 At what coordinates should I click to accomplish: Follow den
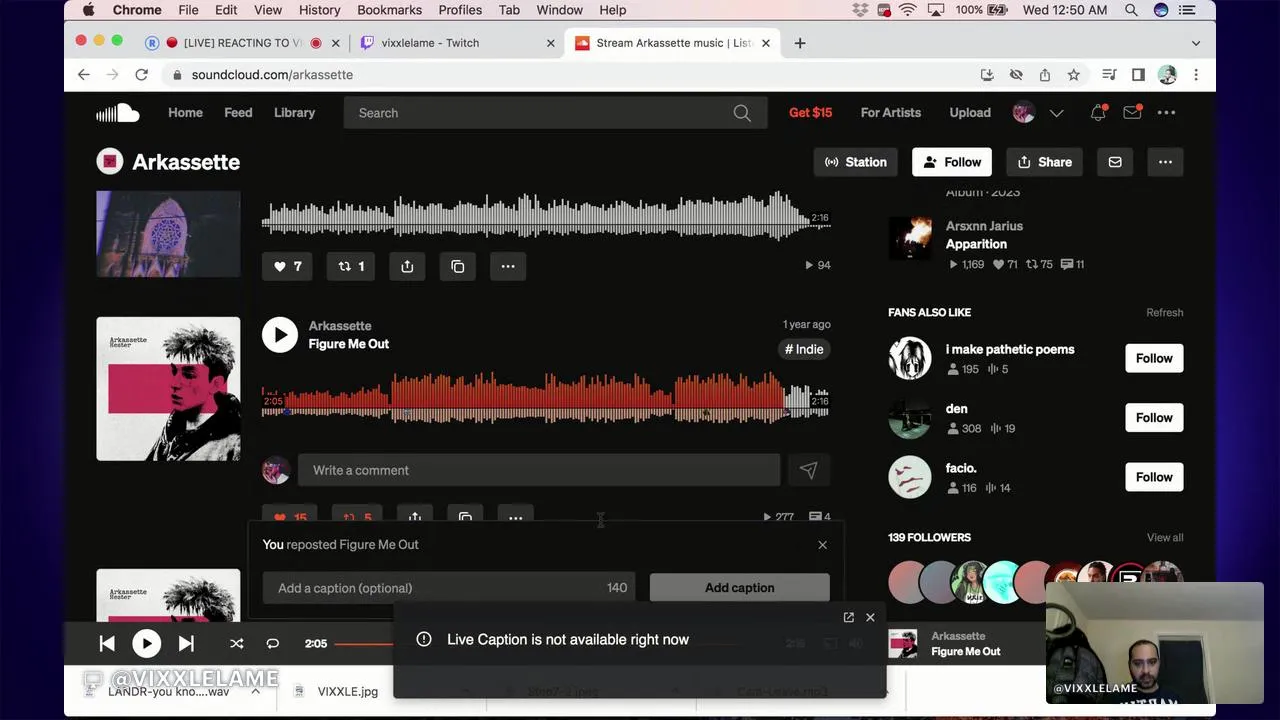[x=1154, y=418]
